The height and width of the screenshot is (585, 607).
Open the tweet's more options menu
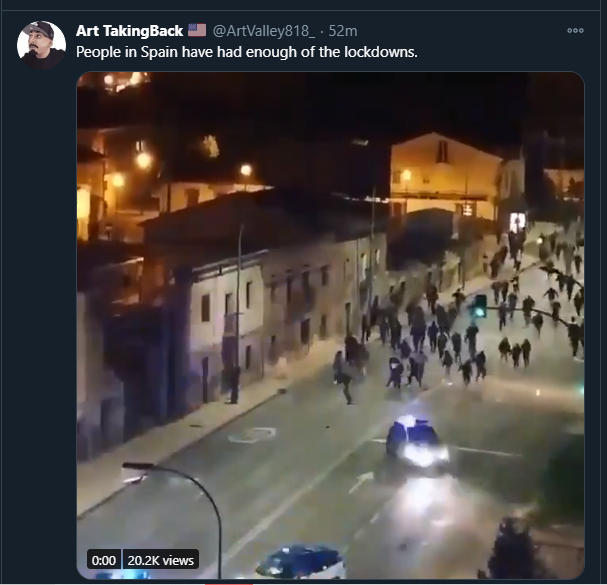(x=575, y=31)
